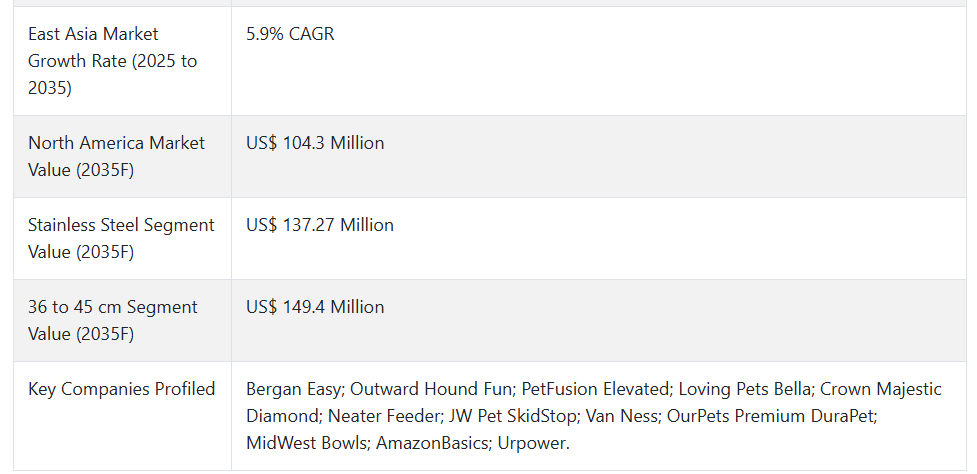Click the OurPets Premium DuraPet text
The height and width of the screenshot is (474, 977).
click(771, 415)
